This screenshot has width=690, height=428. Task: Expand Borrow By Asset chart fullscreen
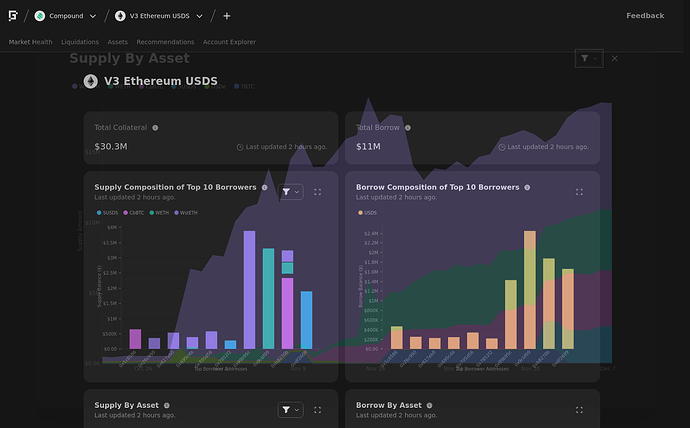click(x=579, y=410)
